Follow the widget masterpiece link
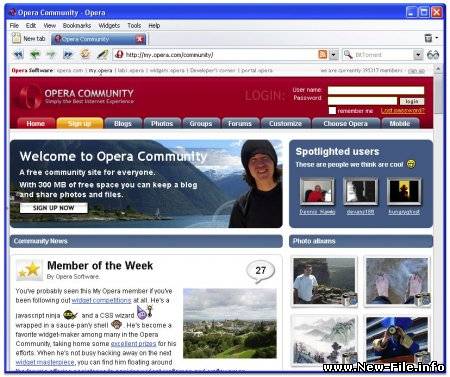This screenshot has width=450, height=377. (45, 362)
